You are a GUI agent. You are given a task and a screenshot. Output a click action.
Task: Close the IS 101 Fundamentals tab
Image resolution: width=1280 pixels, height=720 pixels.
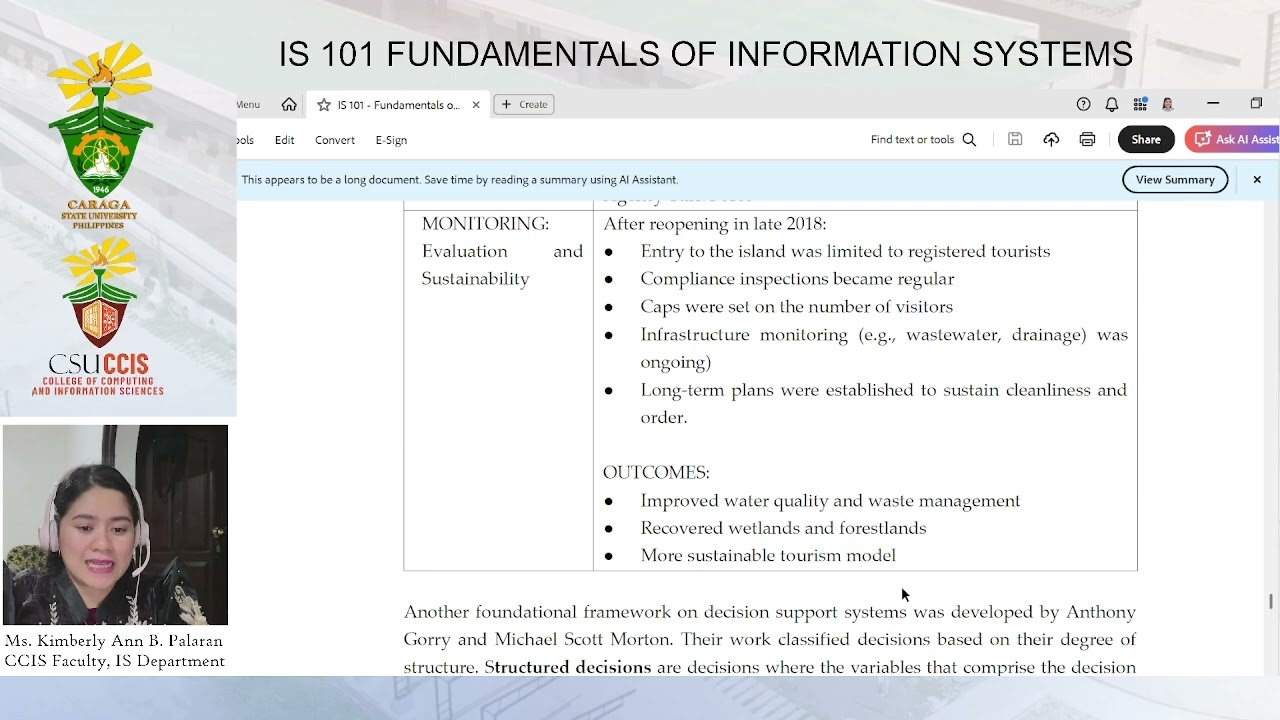click(476, 104)
